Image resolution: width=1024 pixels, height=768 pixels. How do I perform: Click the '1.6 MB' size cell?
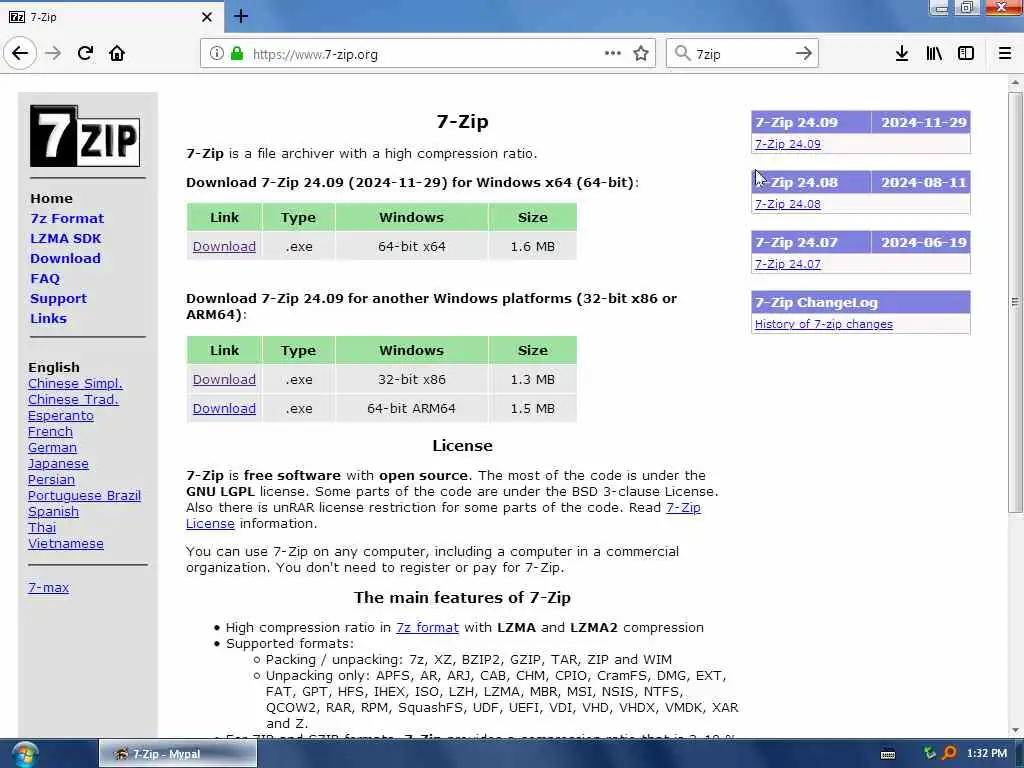coord(532,247)
